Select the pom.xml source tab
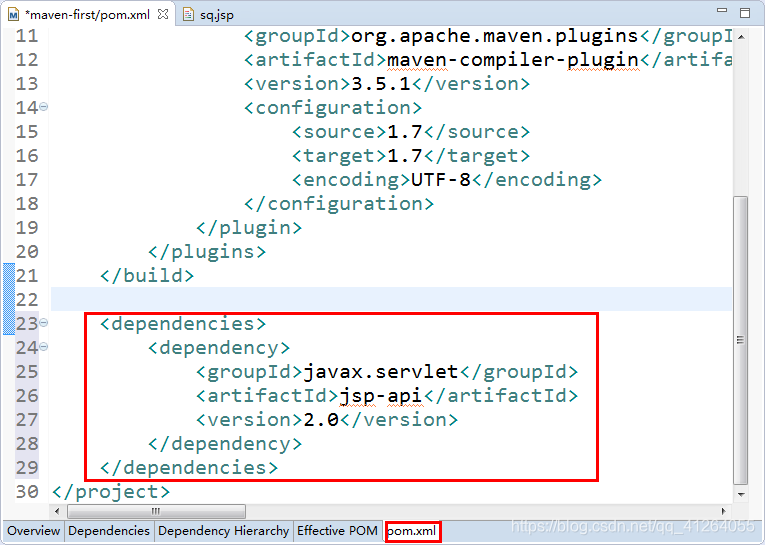765x545 pixels. (412, 531)
